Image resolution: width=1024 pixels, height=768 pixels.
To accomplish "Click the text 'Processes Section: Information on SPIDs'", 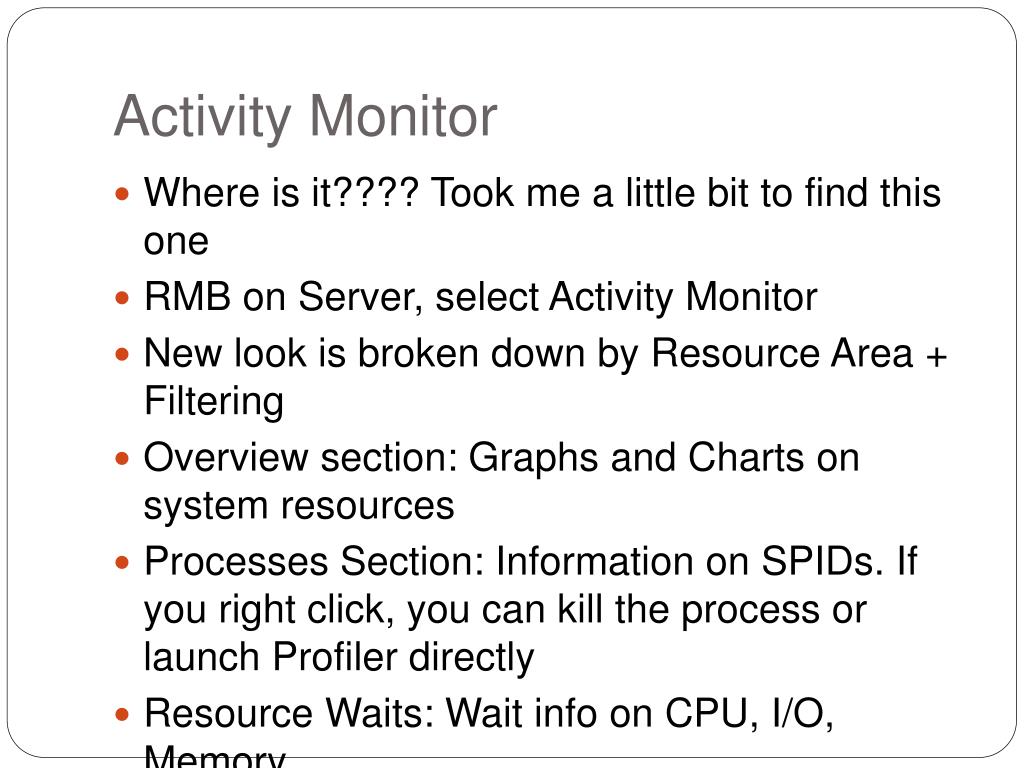I will [x=509, y=561].
